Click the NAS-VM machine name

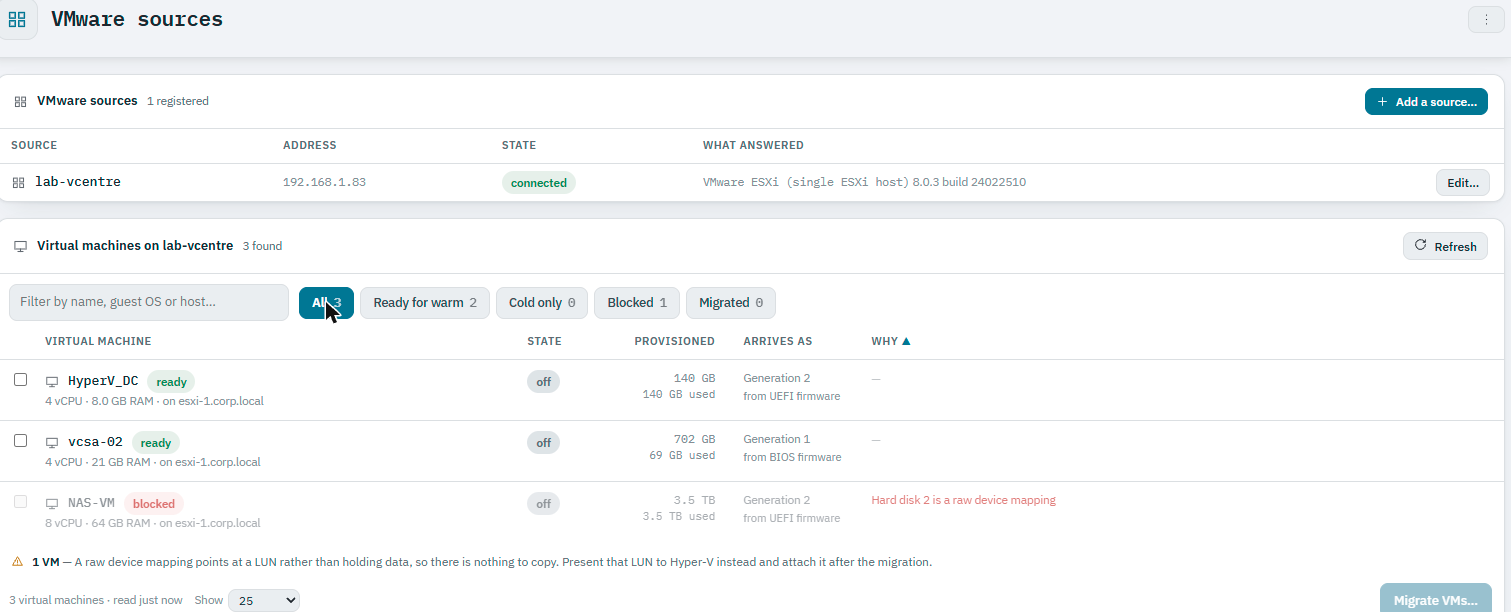pyautogui.click(x=91, y=503)
